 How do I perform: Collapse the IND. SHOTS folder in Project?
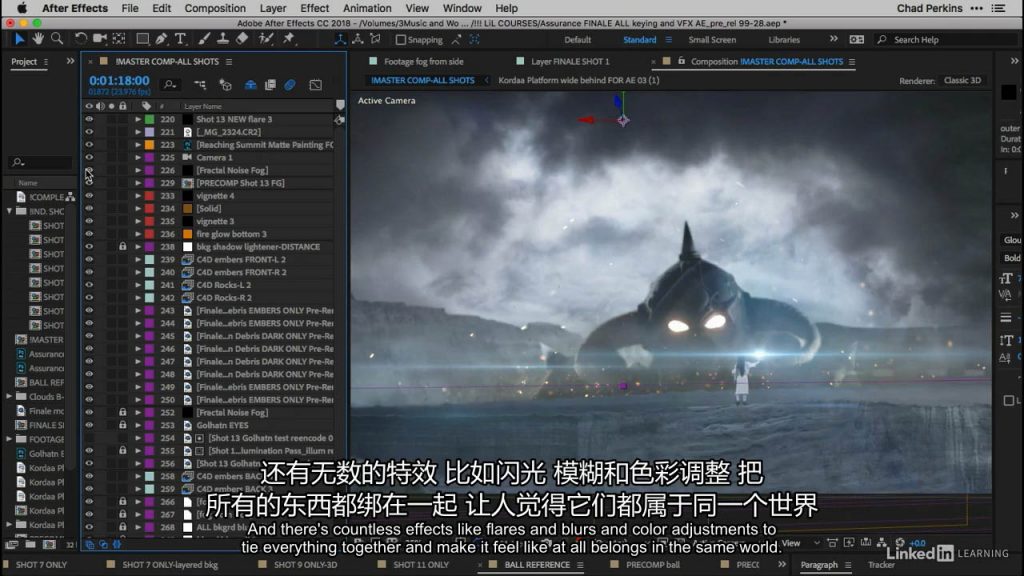9,211
